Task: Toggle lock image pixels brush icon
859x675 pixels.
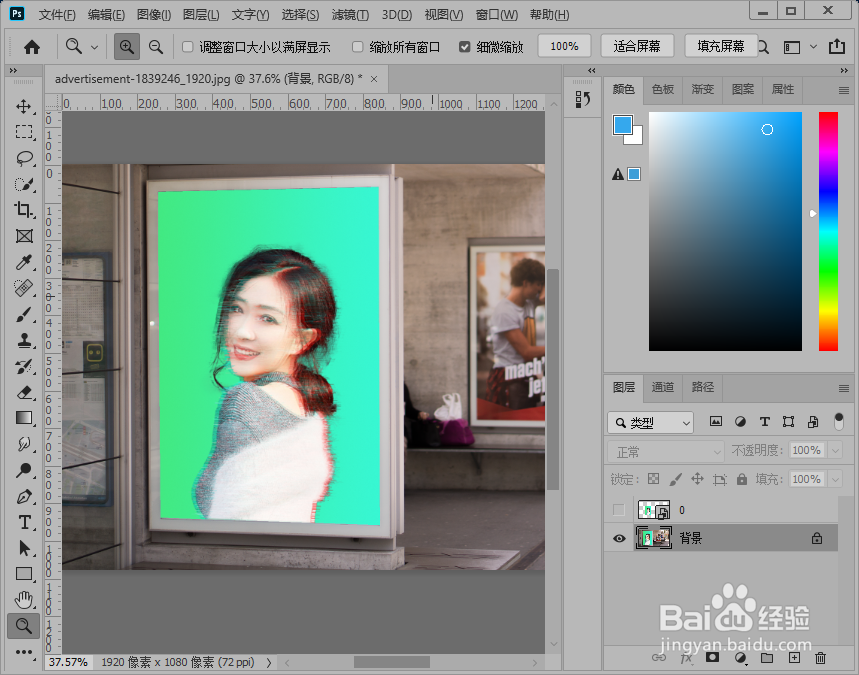Action: tap(675, 479)
